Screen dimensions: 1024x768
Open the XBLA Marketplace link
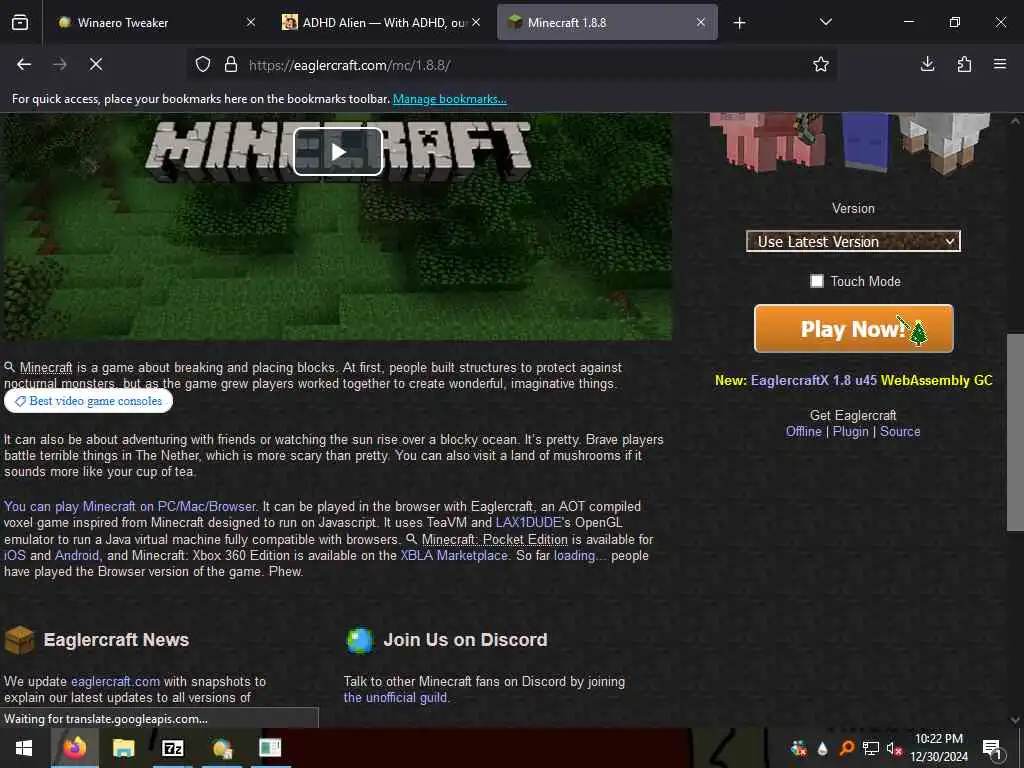click(x=454, y=556)
